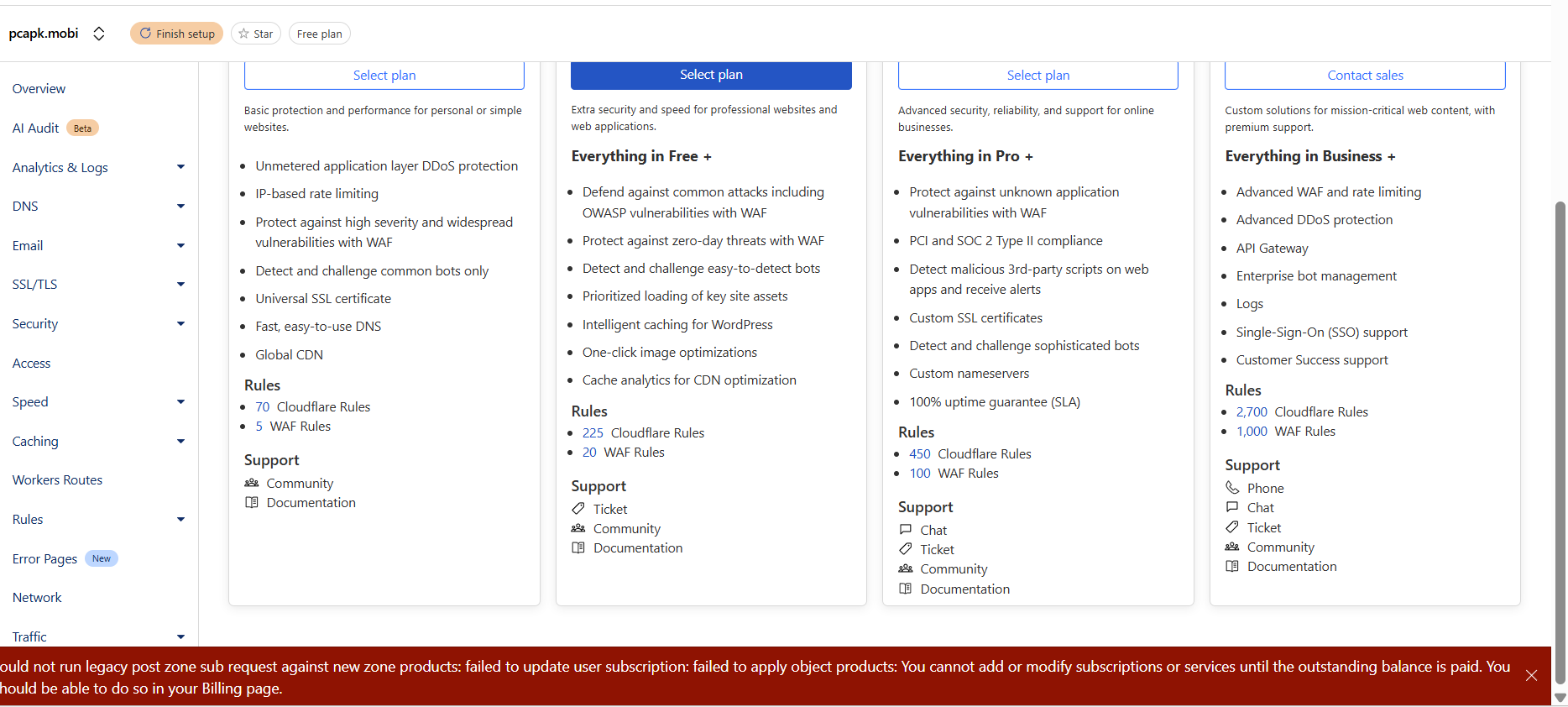Click the page vertical scrollbar thumb
1568x707 pixels.
pyautogui.click(x=1560, y=443)
